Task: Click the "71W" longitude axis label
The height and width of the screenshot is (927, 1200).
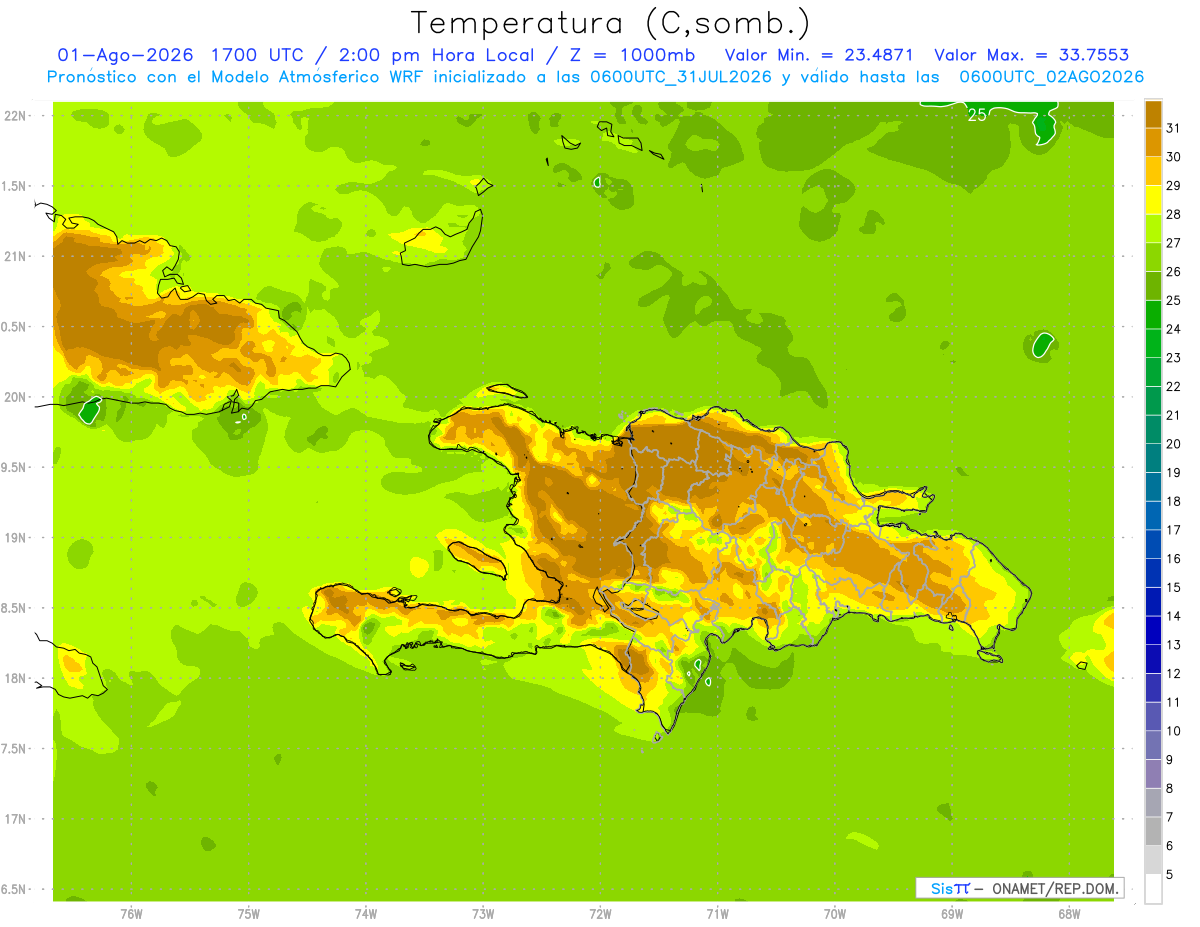Action: [x=717, y=915]
